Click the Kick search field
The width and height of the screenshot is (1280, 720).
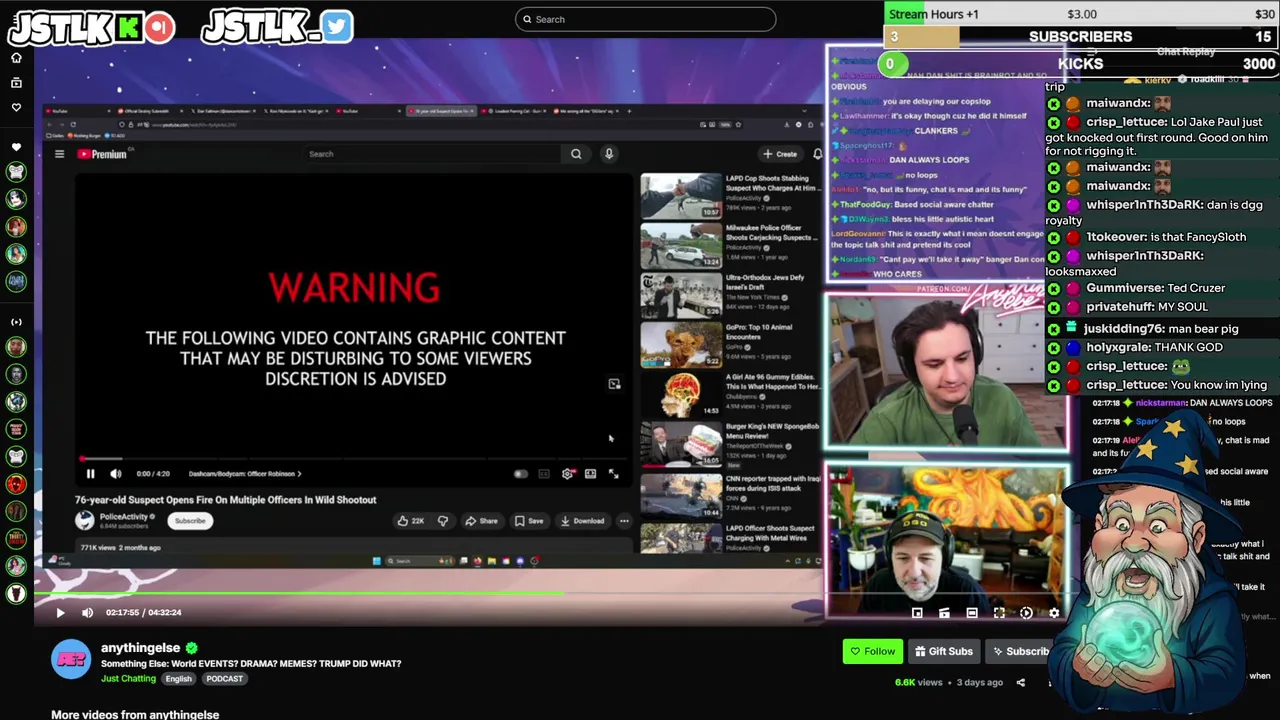click(x=645, y=19)
